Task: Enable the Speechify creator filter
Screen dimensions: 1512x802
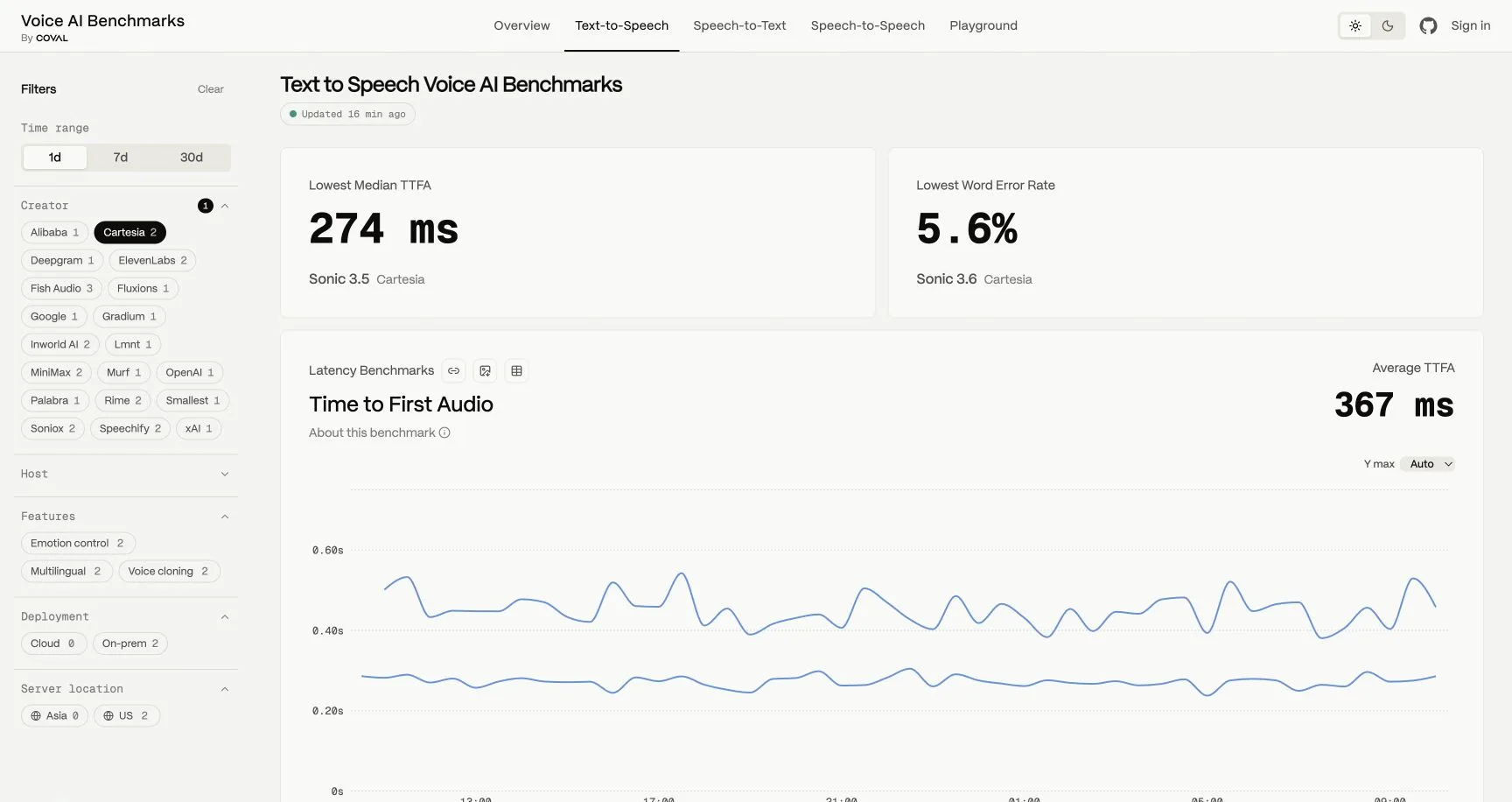Action: click(130, 428)
